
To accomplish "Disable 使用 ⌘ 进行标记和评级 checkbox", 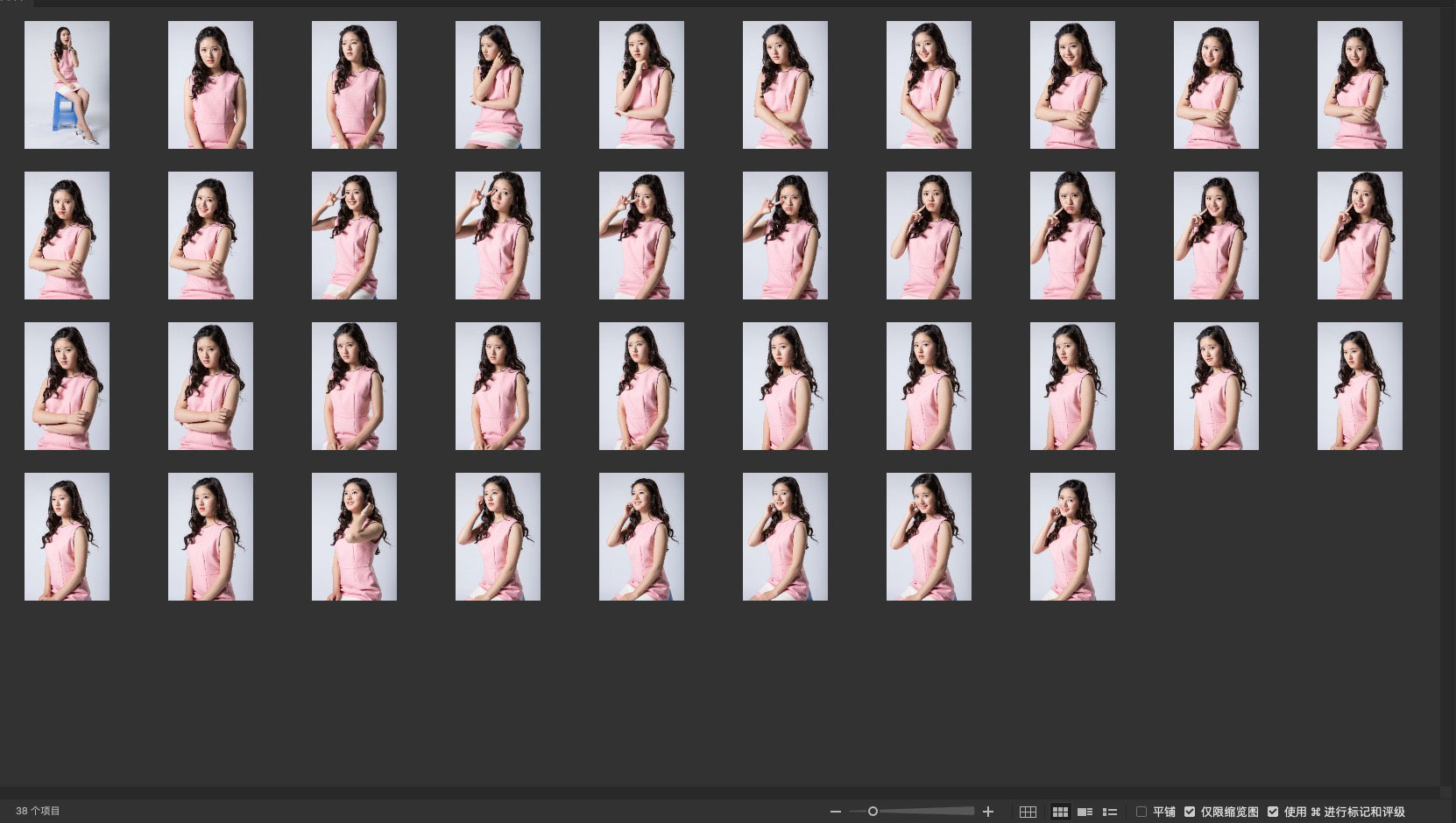I will point(1273,812).
